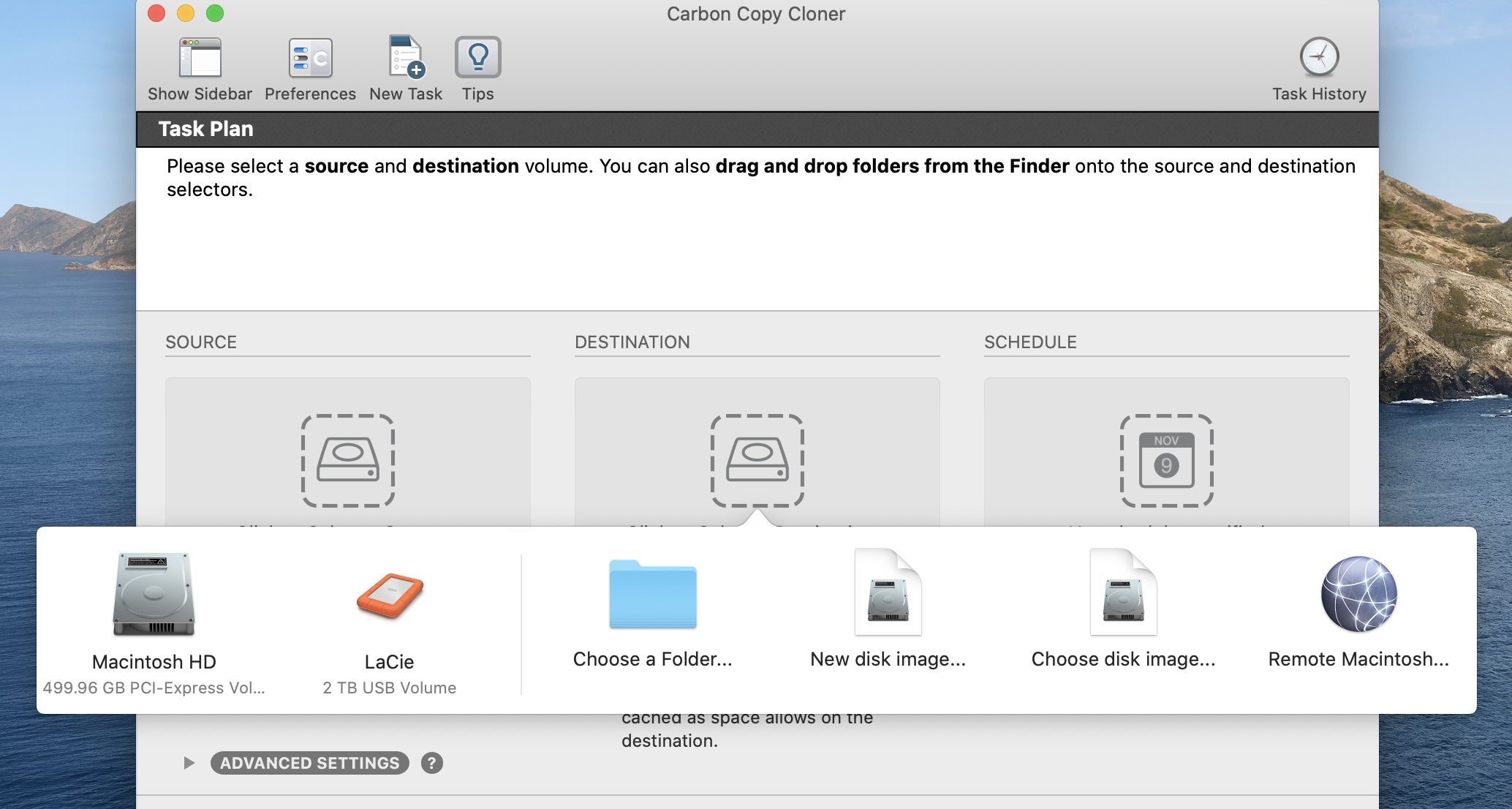Image resolution: width=1512 pixels, height=809 pixels.
Task: Select Remote Macintosh globe option
Action: point(1359,594)
